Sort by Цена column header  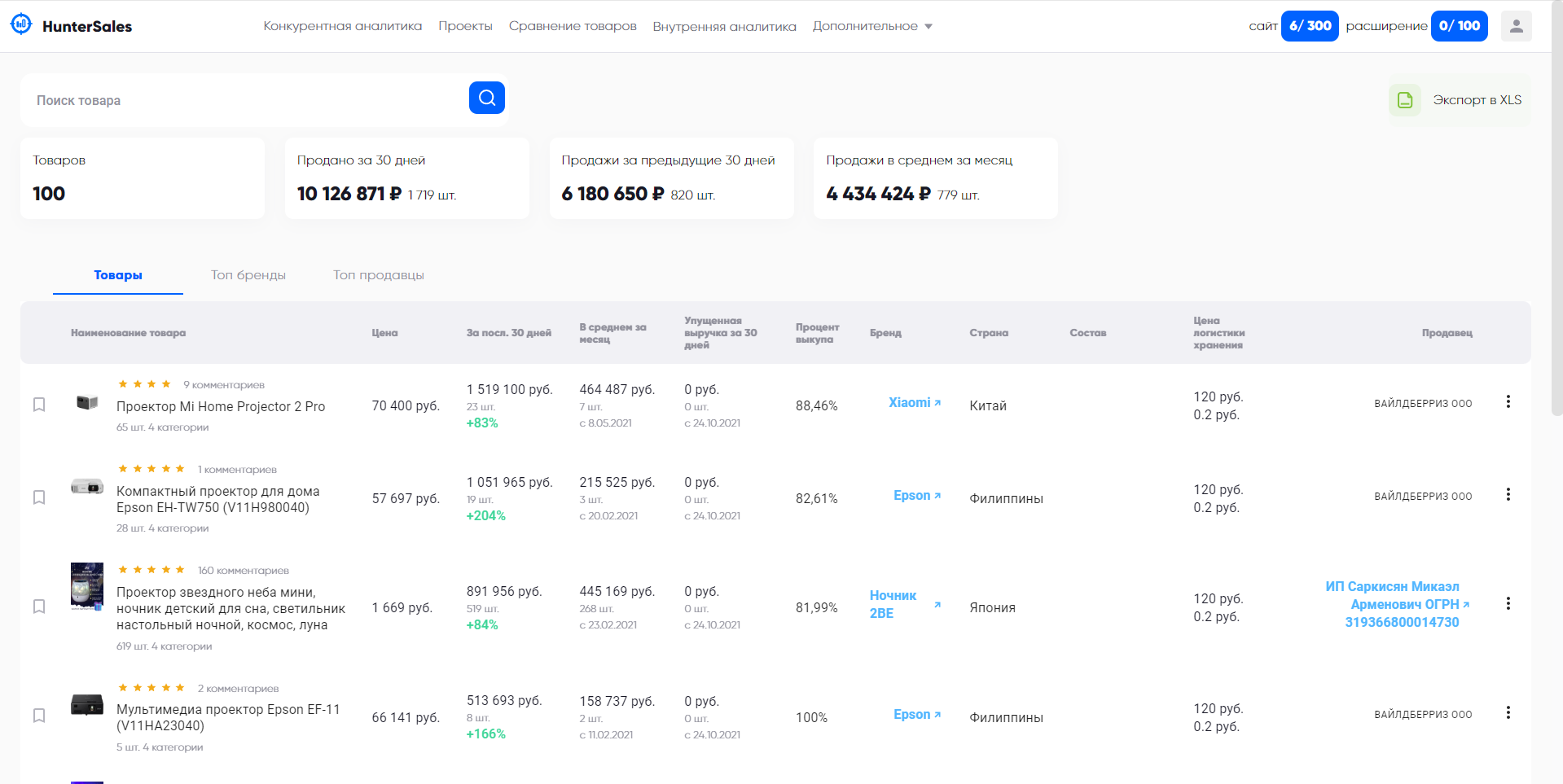384,333
